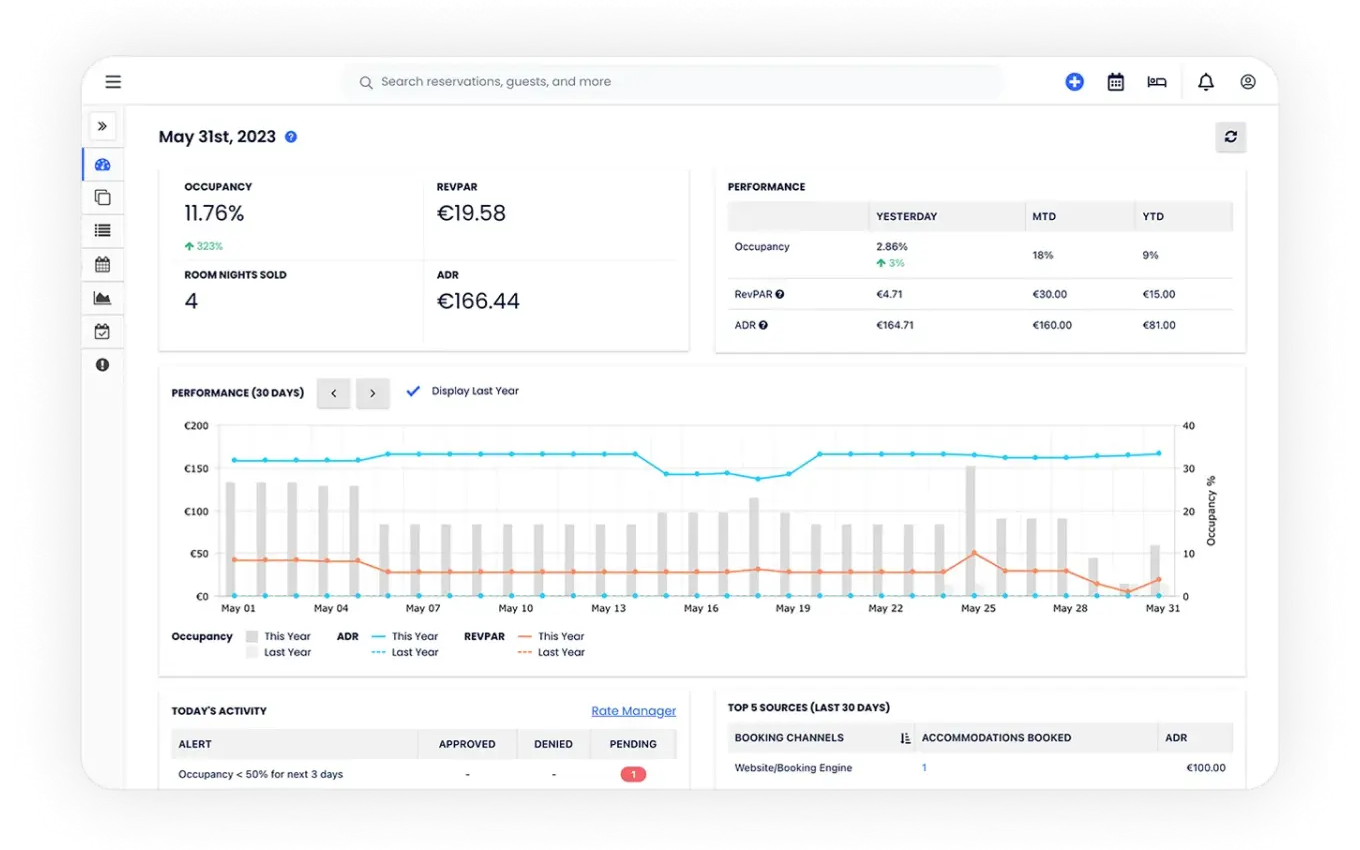Open the notifications bell

pyautogui.click(x=1206, y=82)
